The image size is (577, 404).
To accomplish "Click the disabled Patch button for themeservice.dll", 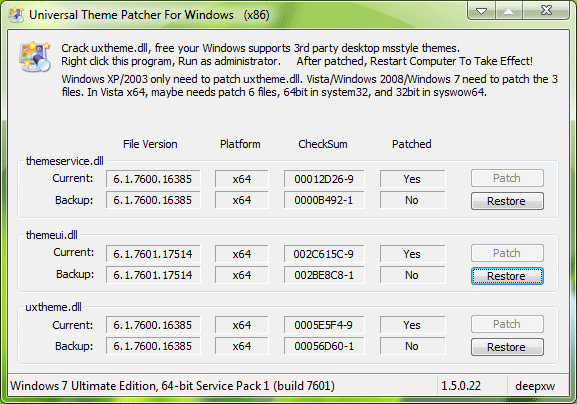I will [507, 178].
